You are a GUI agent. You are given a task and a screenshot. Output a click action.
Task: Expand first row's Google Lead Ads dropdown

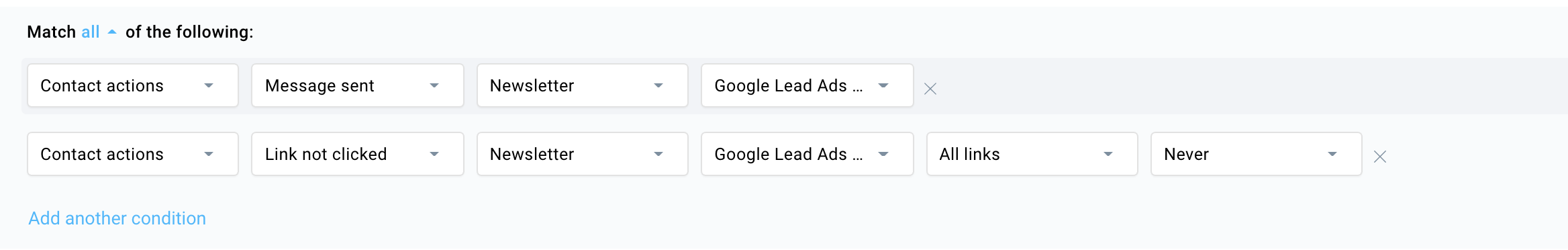(807, 85)
